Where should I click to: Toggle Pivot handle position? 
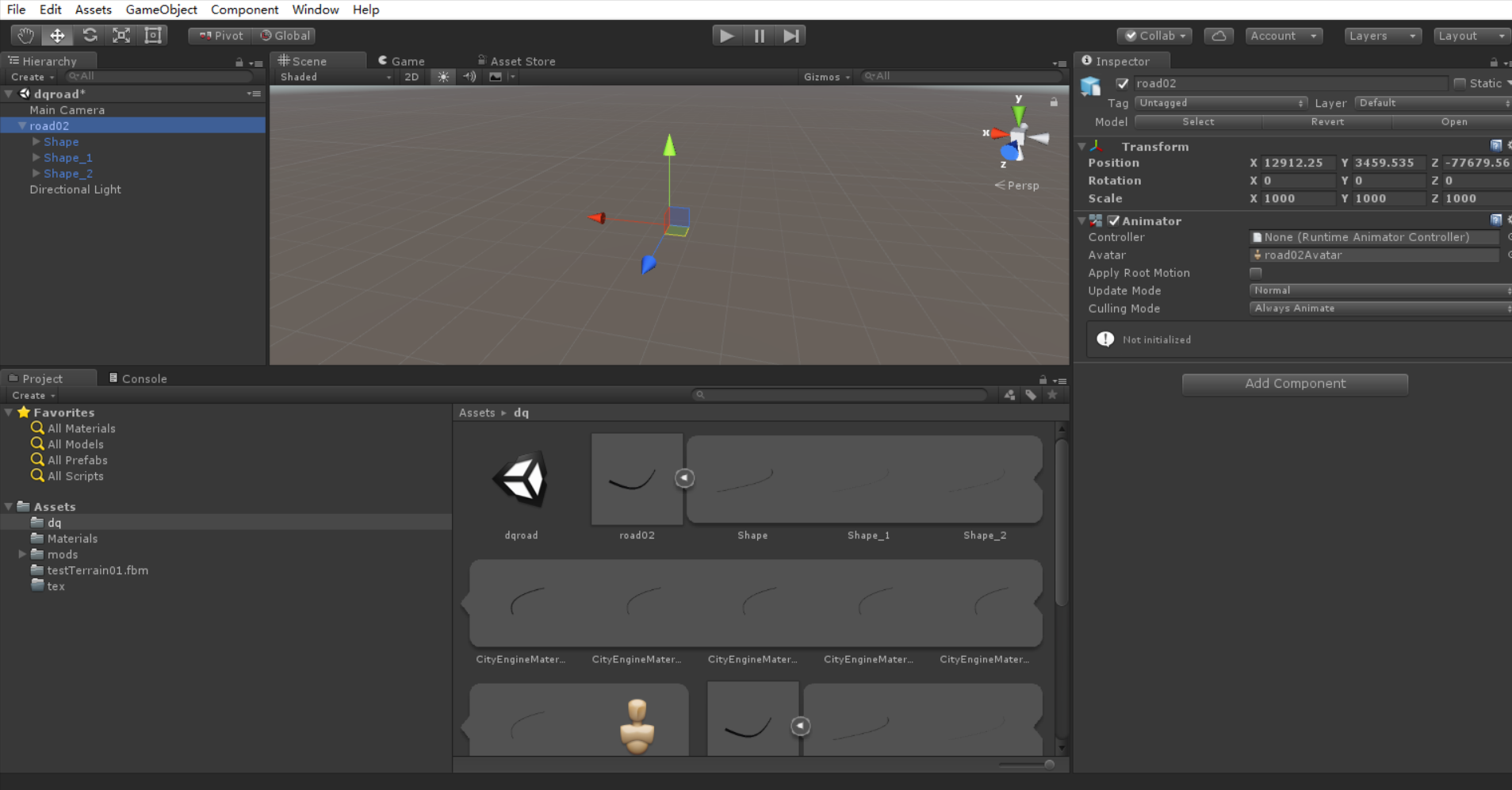[220, 36]
